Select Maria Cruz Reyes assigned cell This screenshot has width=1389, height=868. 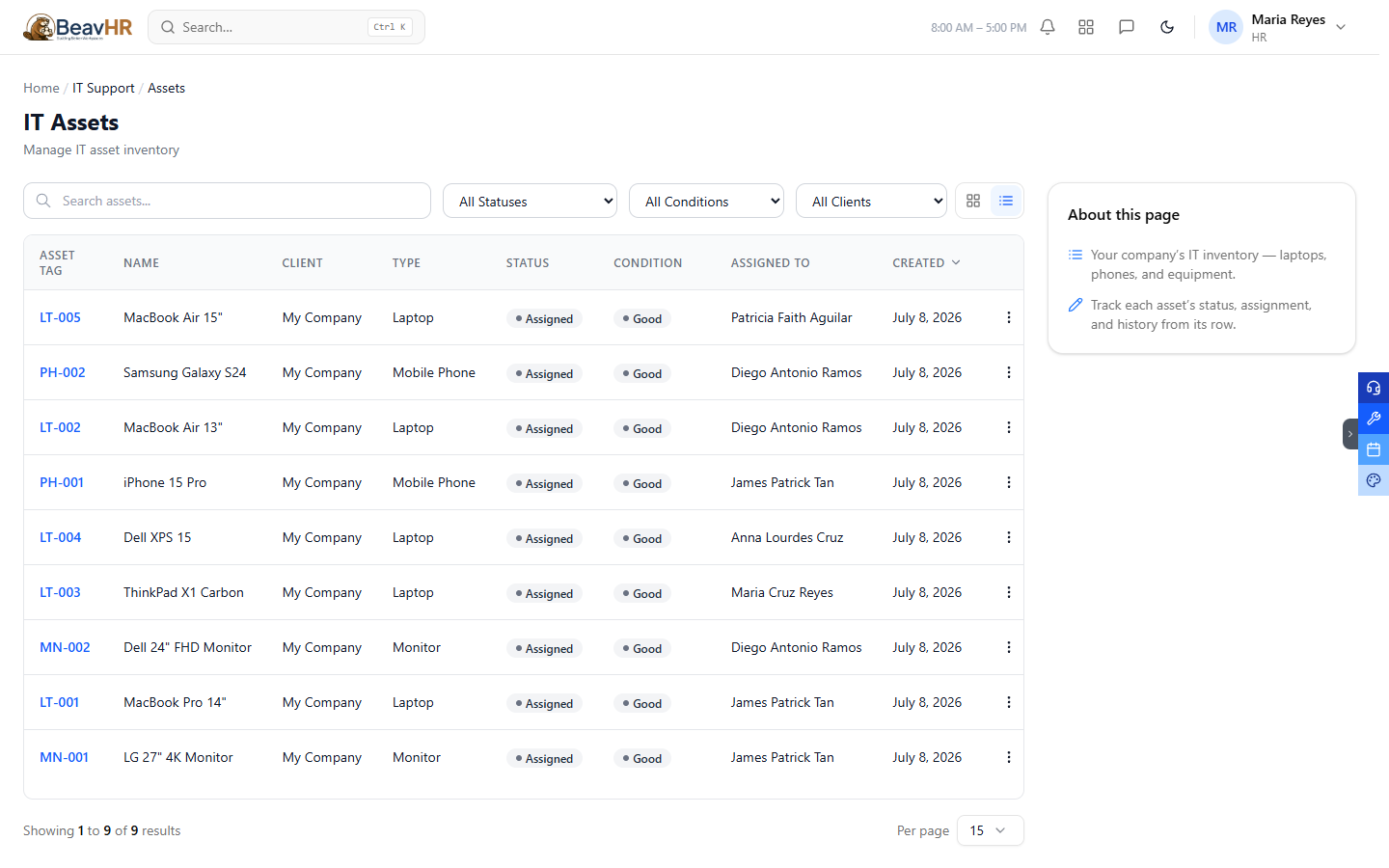tap(782, 592)
